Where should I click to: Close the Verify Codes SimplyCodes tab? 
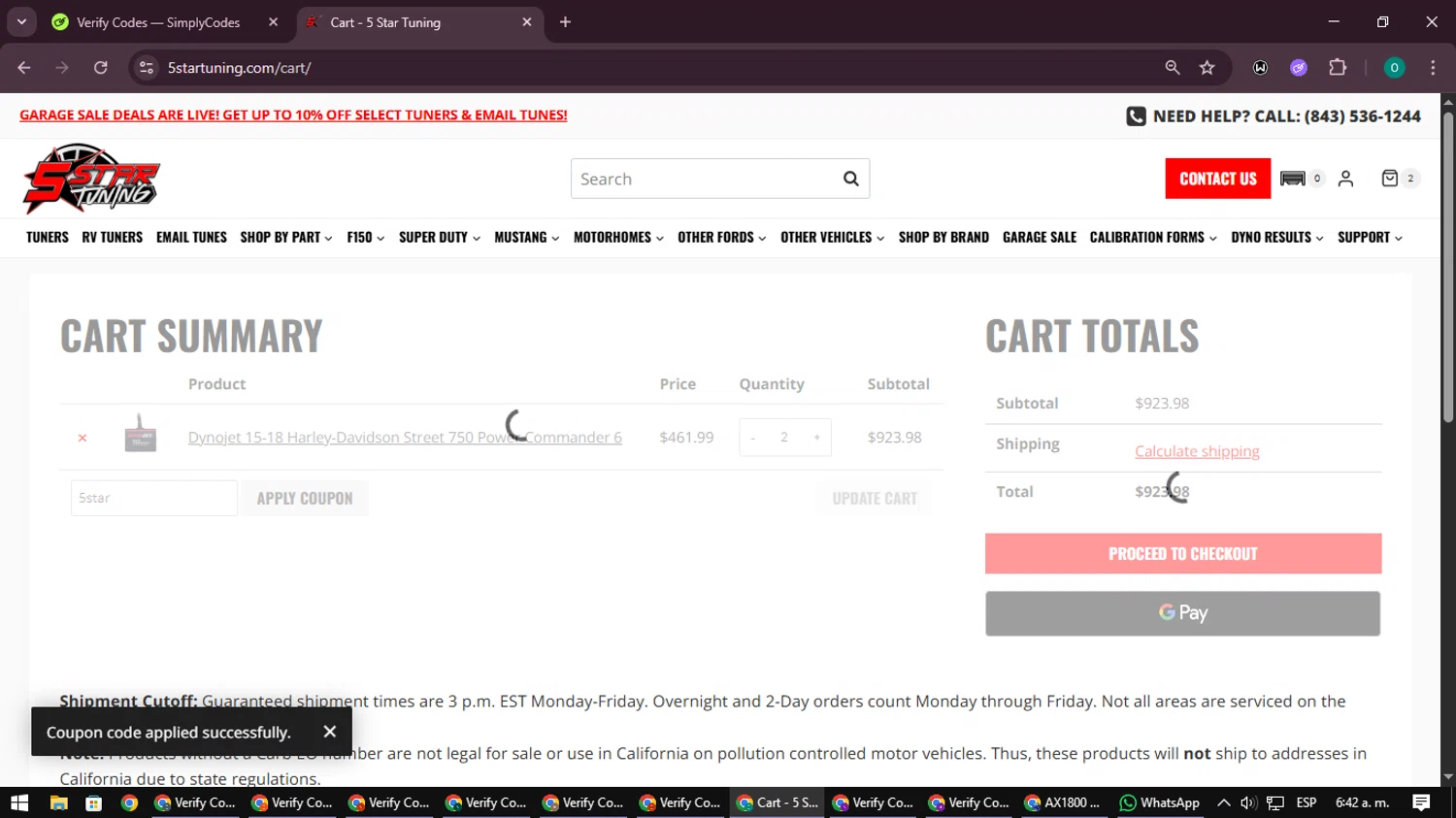(x=273, y=22)
